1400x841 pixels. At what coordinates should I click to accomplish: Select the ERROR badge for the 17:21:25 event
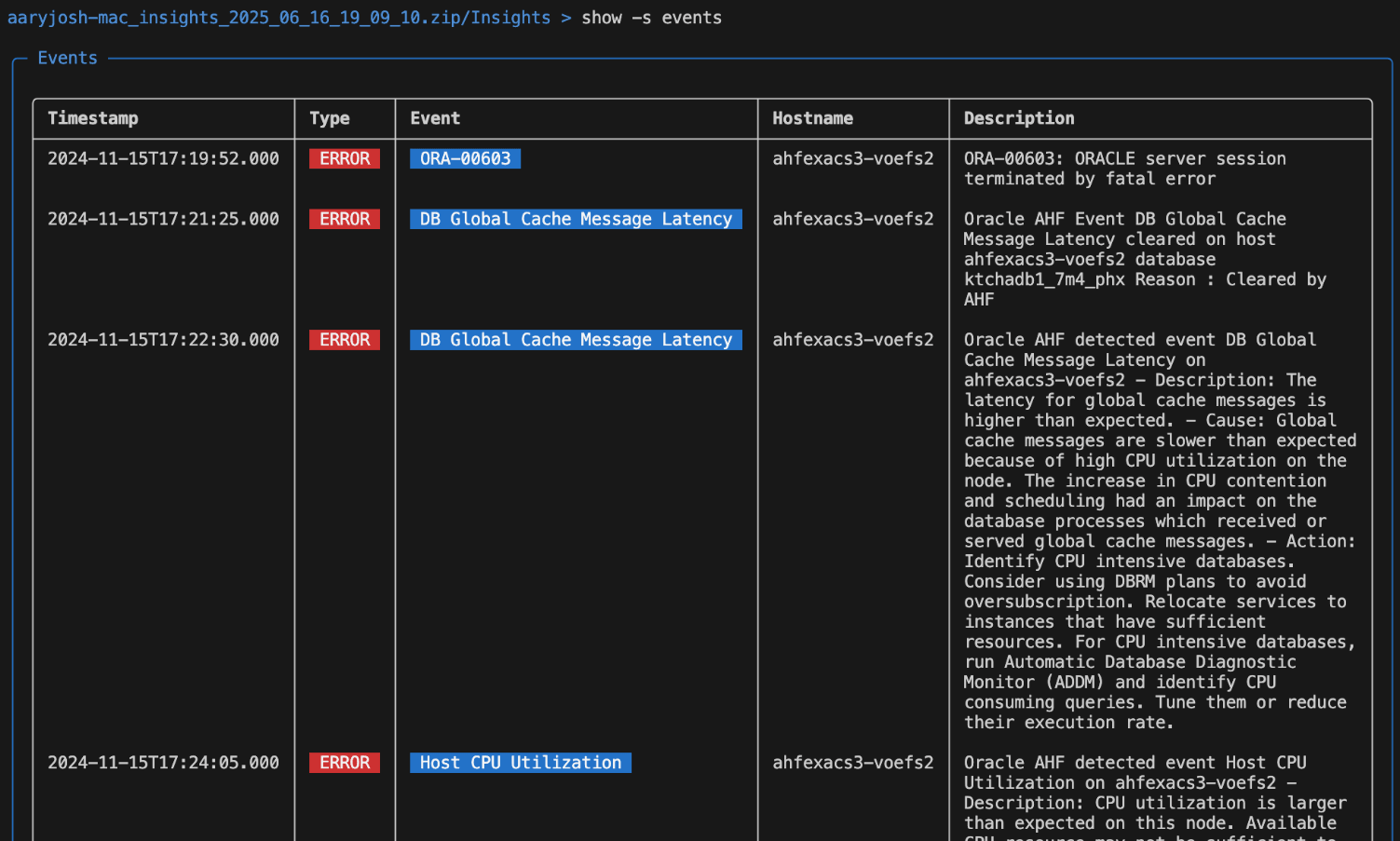(344, 219)
